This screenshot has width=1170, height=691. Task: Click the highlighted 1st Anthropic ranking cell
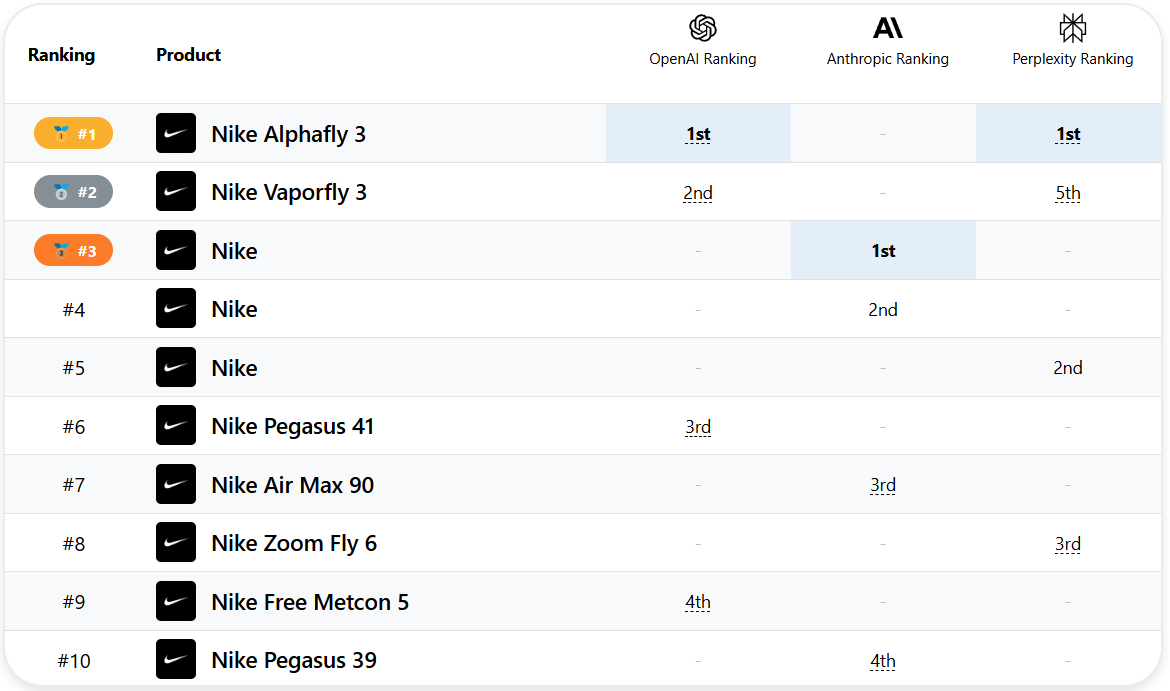[x=883, y=251]
